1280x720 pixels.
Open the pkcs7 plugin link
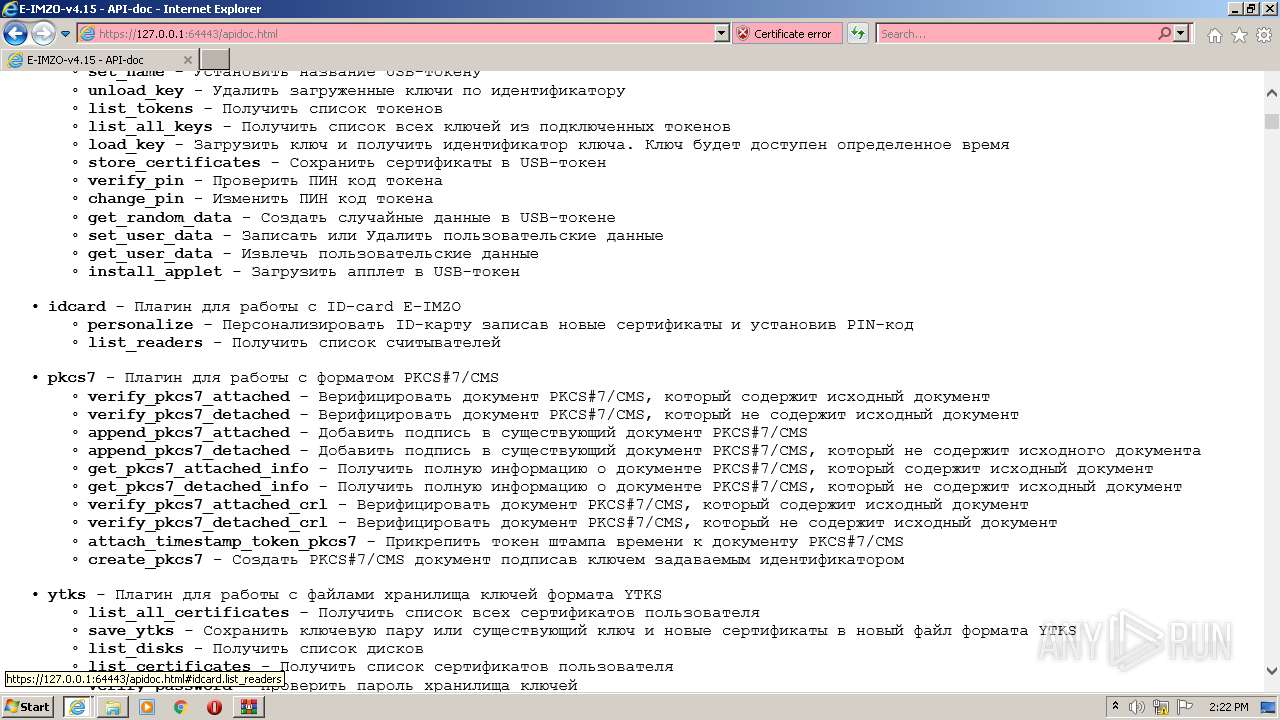pos(71,378)
